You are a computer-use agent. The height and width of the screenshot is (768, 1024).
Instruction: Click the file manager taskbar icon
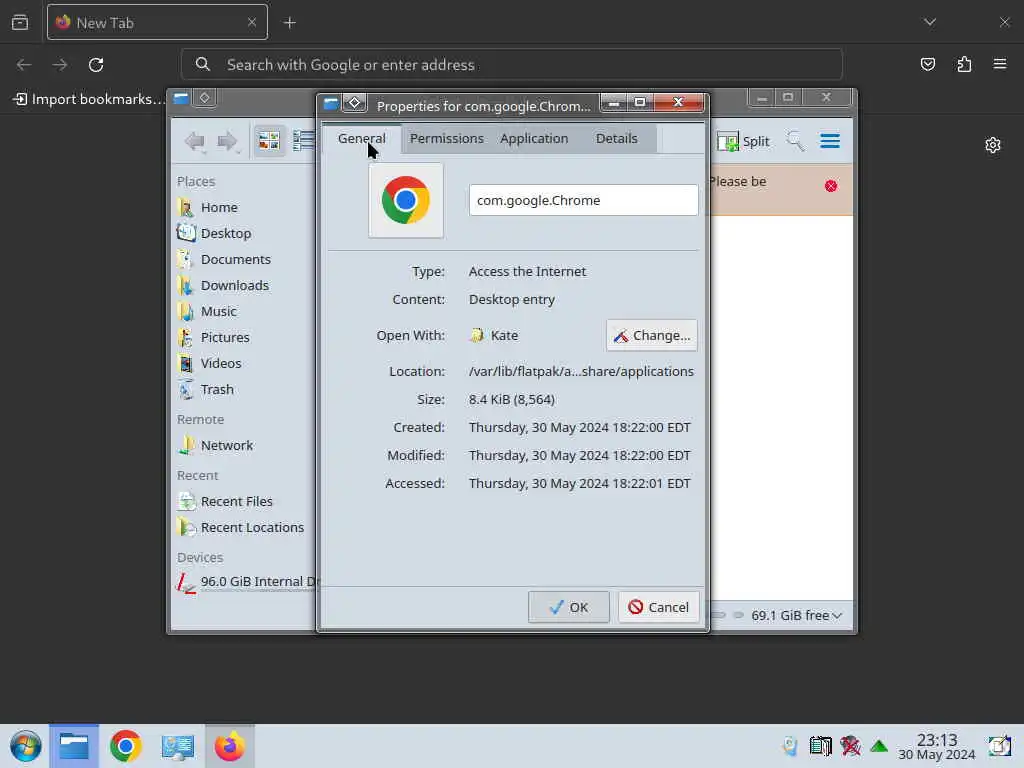pos(74,746)
